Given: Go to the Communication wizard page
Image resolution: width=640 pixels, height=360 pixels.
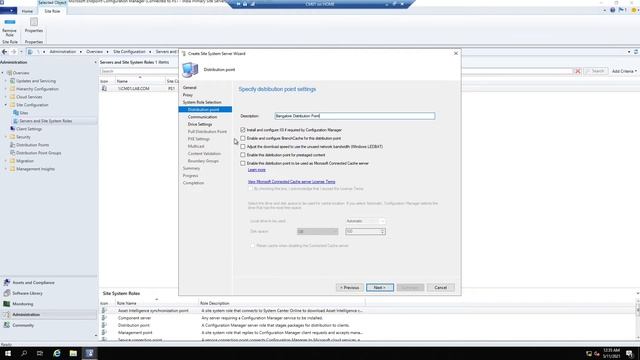Looking at the screenshot, I should 202,117.
